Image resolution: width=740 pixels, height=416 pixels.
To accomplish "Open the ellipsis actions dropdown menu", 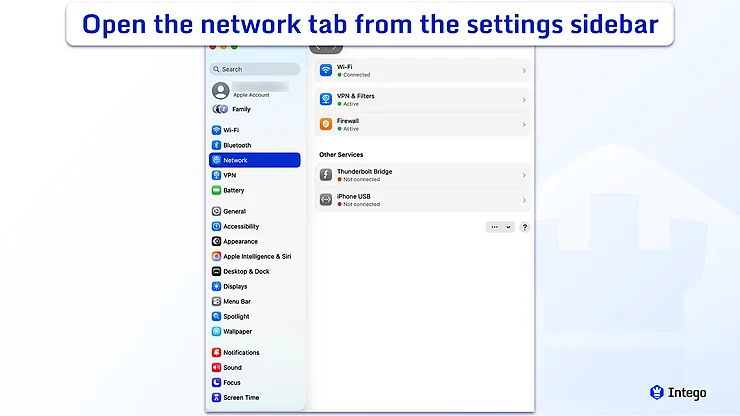I will (500, 227).
